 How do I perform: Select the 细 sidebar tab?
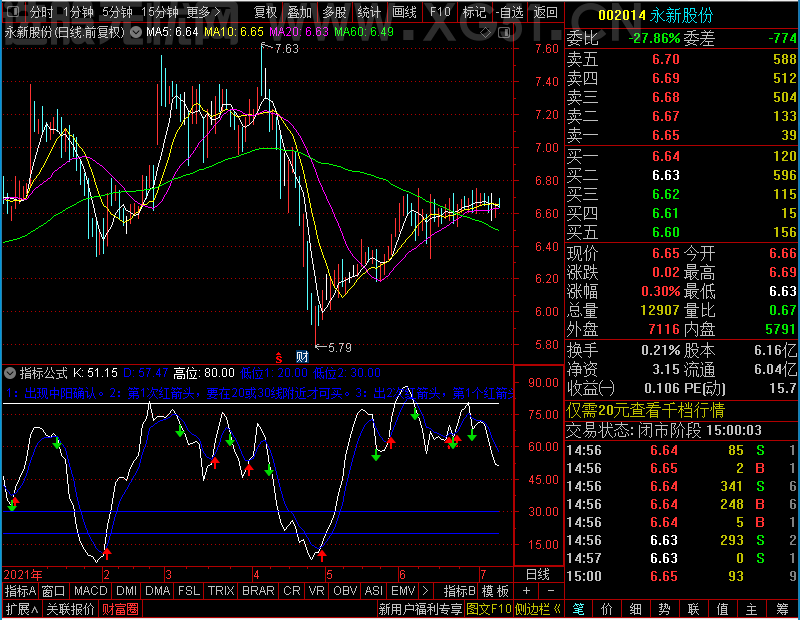point(636,609)
